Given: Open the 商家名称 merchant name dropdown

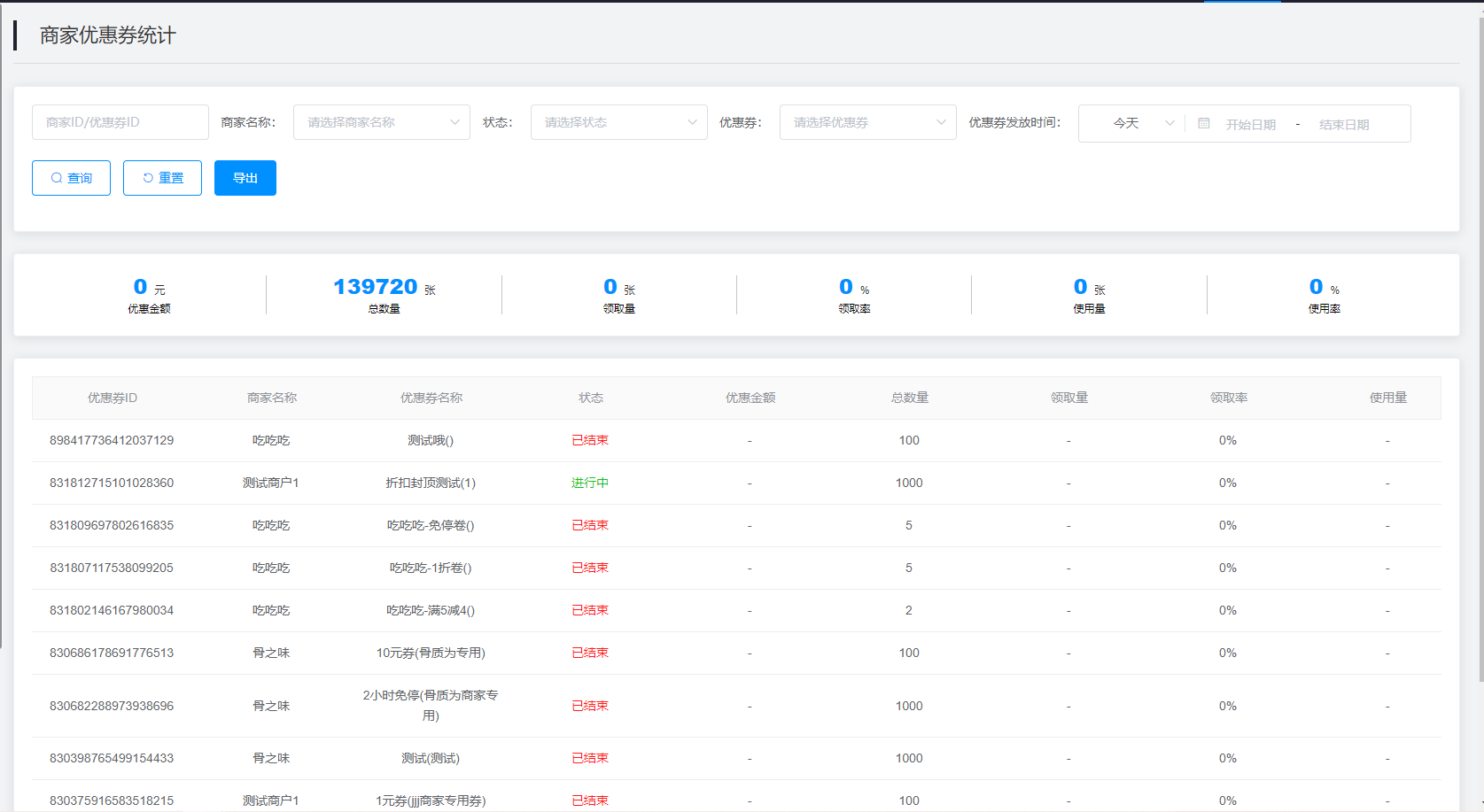Looking at the screenshot, I should pyautogui.click(x=381, y=122).
